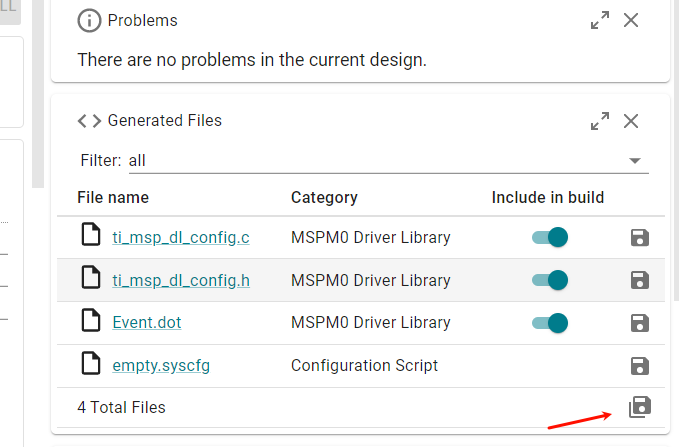
Task: Click the file icon beside ti_msp_dl_config.h
Action: pos(91,277)
